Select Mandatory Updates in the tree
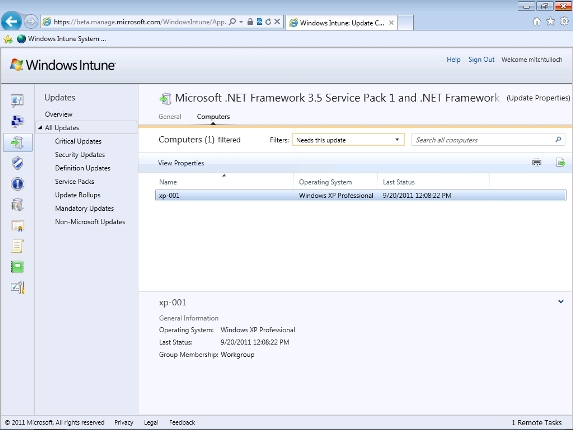Image resolution: width=573 pixels, height=430 pixels. 84,209
